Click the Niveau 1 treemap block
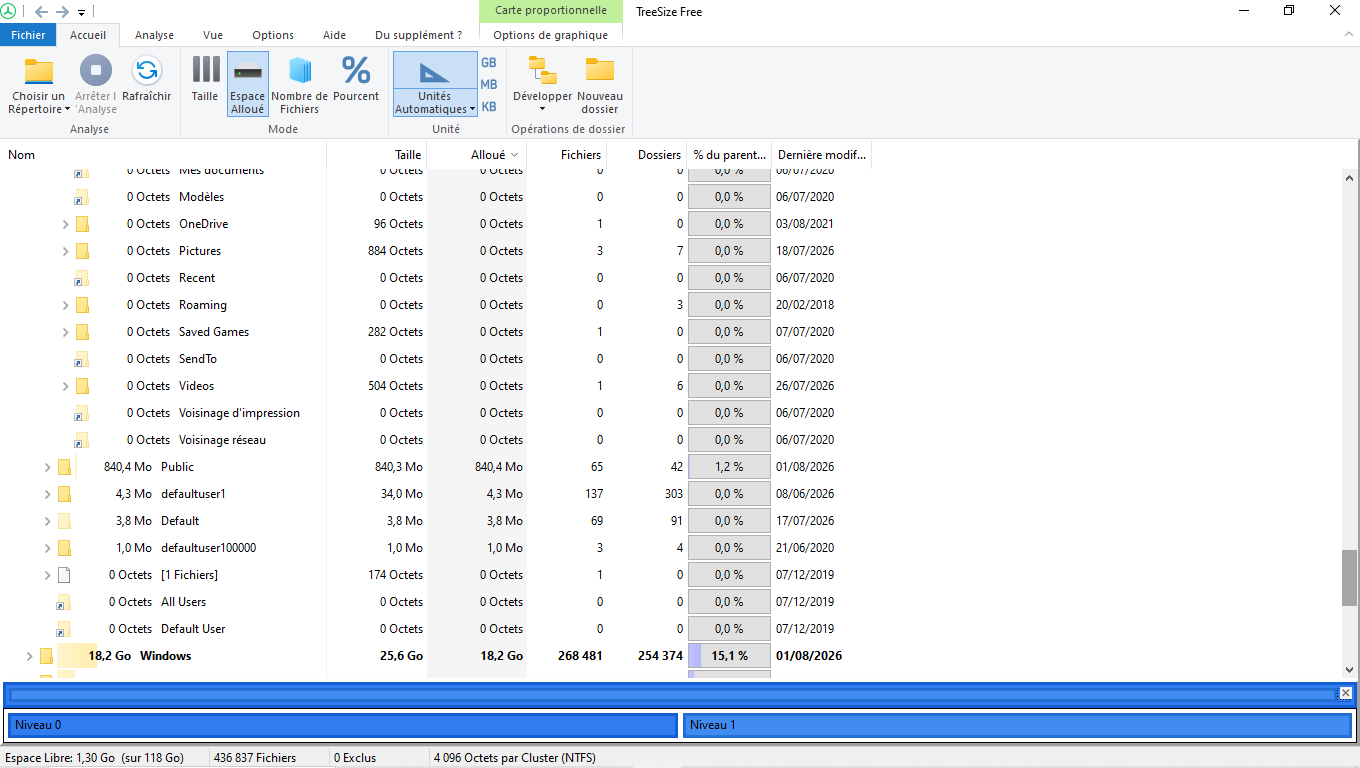Image resolution: width=1360 pixels, height=768 pixels. 1017,725
